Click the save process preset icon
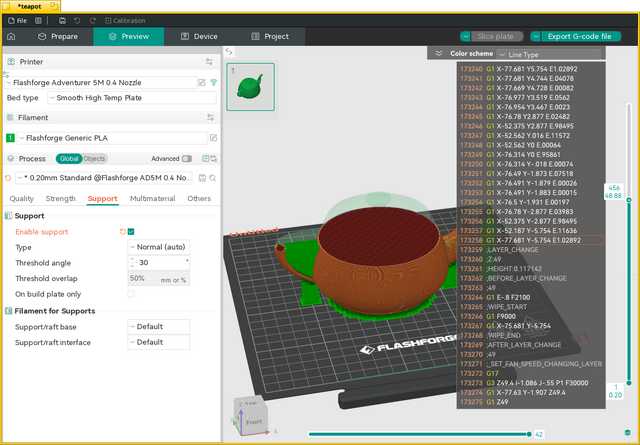This screenshot has width=640, height=445. click(x=202, y=178)
